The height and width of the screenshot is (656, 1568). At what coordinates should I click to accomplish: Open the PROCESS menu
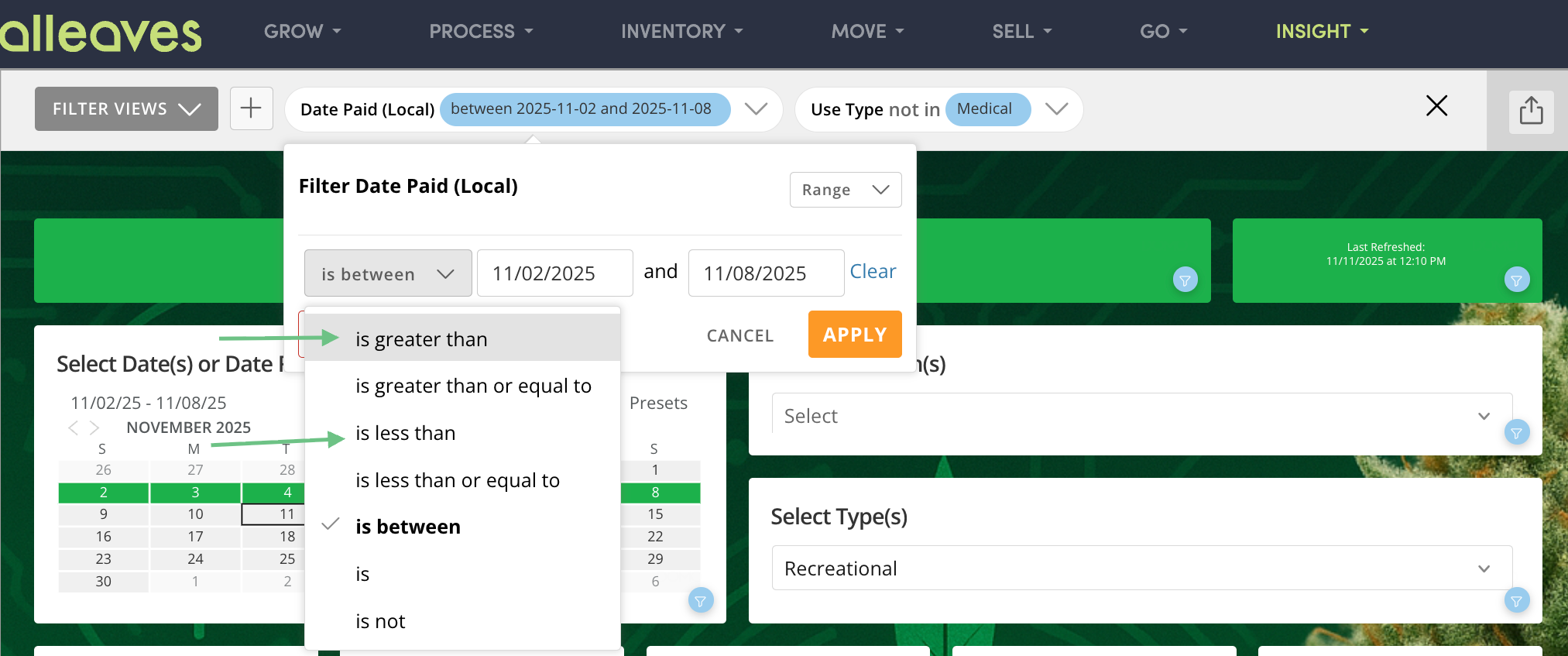[481, 32]
